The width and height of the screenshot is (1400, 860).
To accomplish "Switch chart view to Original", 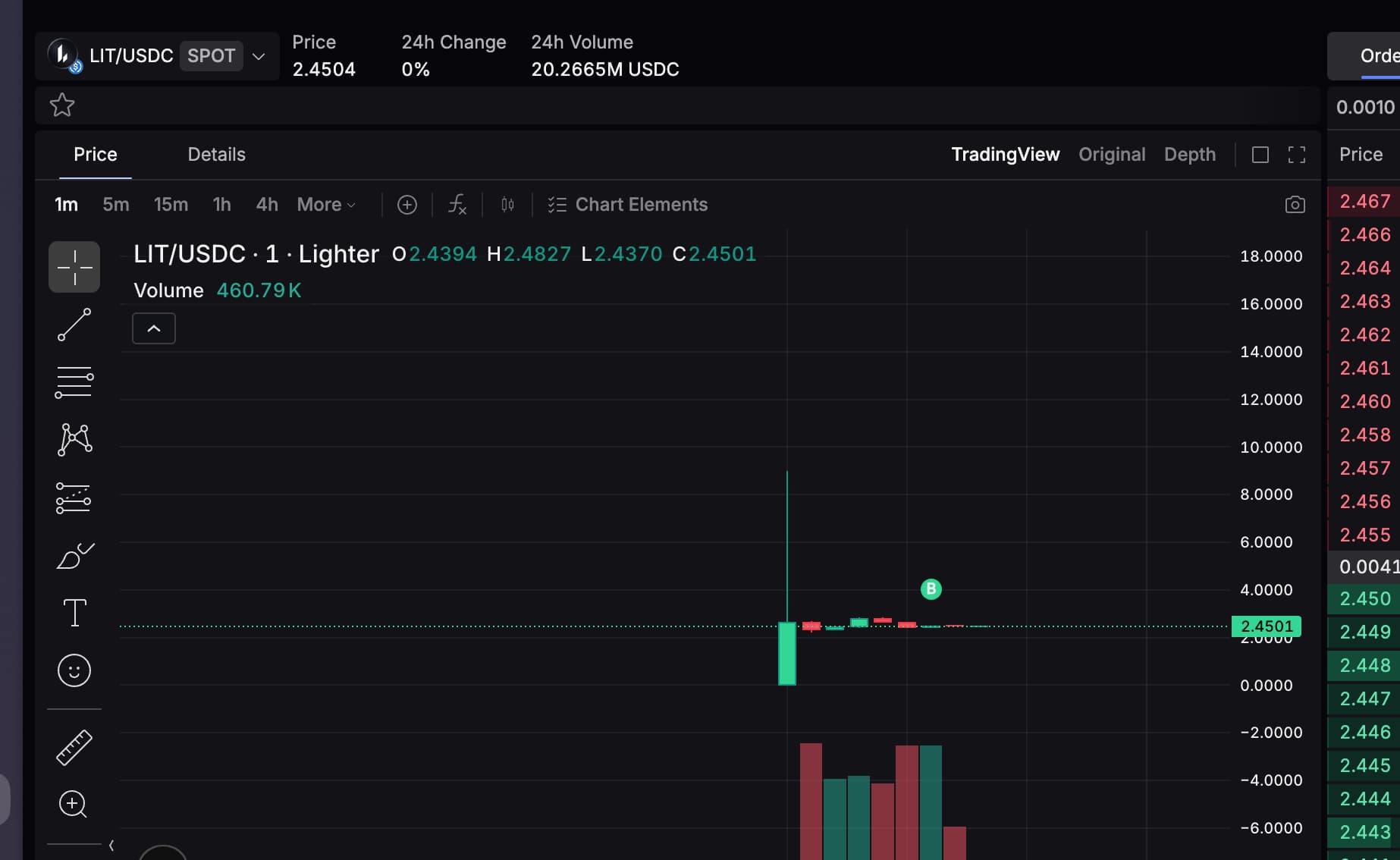I will click(1111, 155).
